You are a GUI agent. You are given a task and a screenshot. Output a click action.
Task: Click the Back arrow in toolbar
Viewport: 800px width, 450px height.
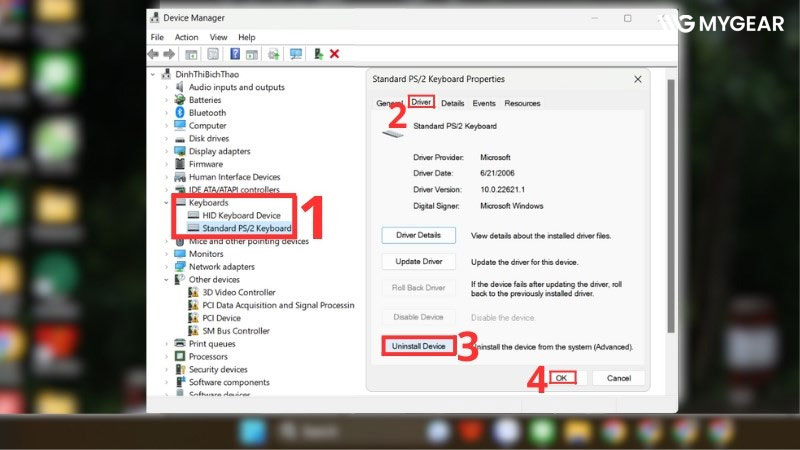coord(152,54)
